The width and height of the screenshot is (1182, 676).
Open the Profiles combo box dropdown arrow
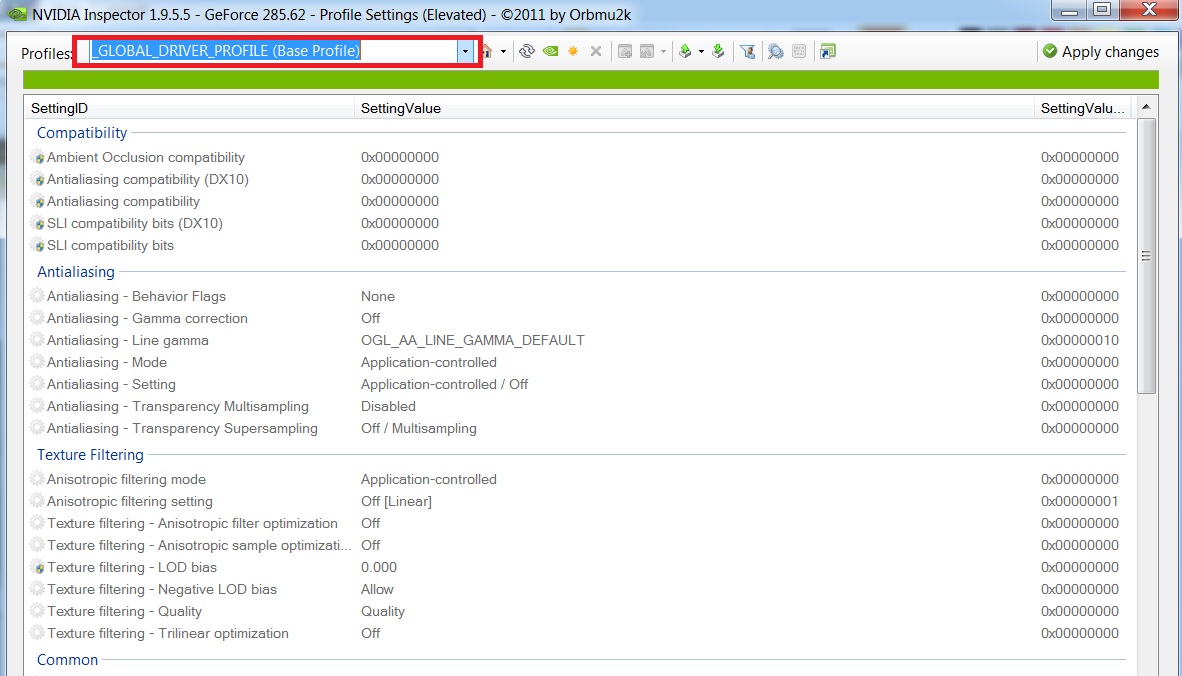click(x=465, y=51)
